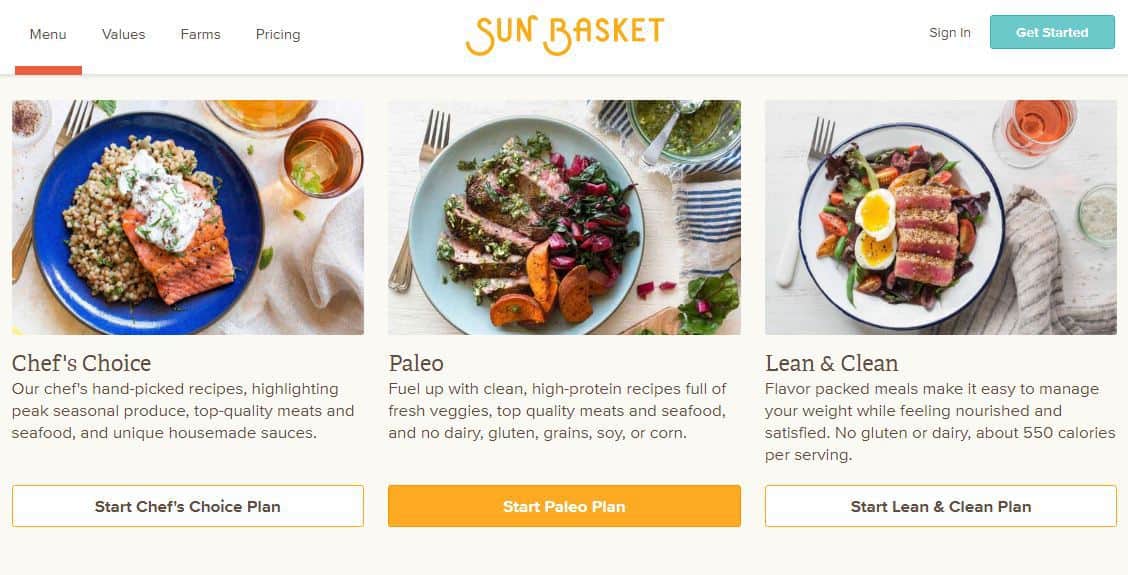
Task: Choose Start Lean & Clean Plan
Action: (x=940, y=506)
